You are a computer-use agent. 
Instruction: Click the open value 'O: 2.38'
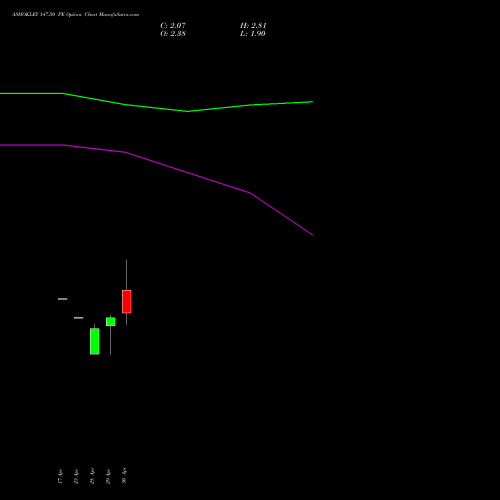(173, 33)
